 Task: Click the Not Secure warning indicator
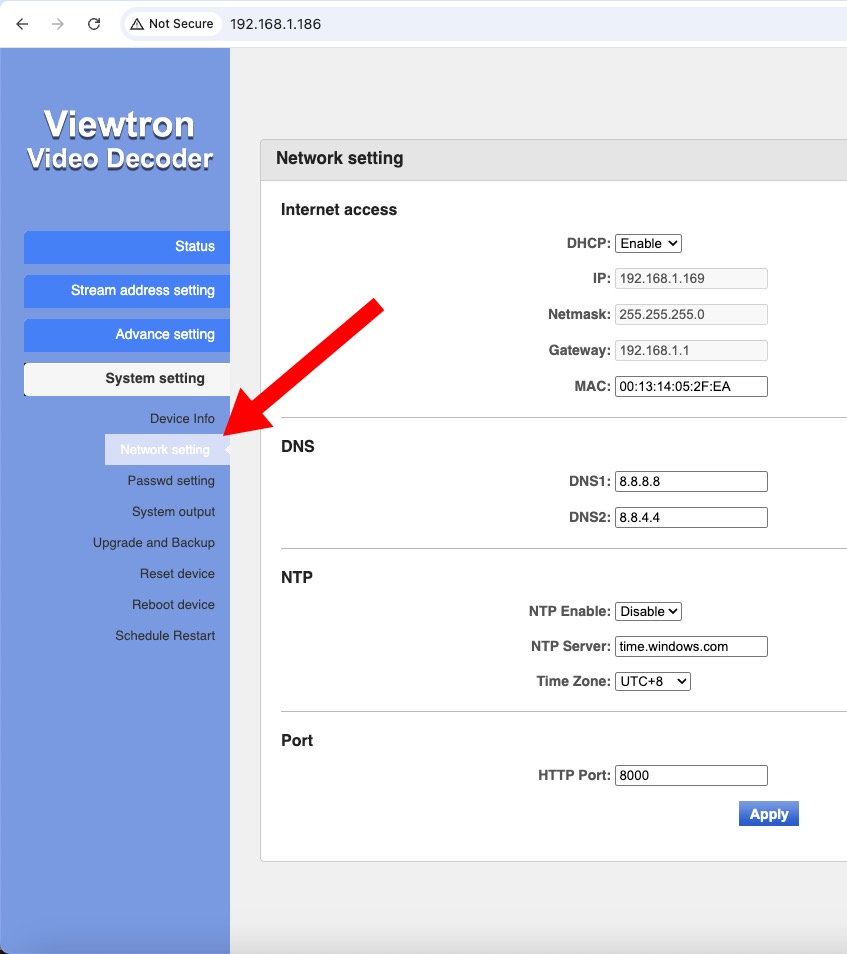(x=171, y=24)
